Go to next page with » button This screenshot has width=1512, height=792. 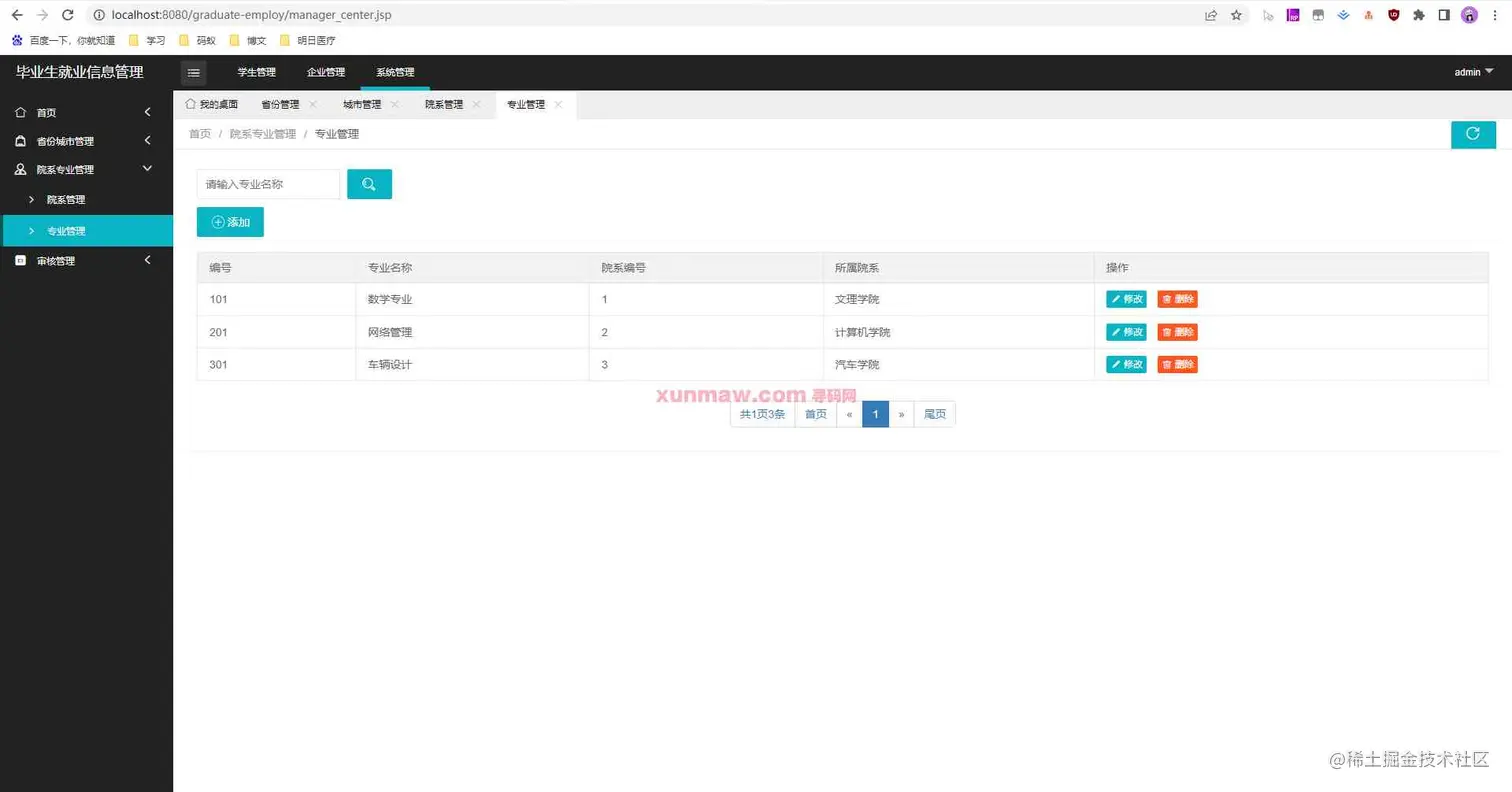tap(901, 414)
